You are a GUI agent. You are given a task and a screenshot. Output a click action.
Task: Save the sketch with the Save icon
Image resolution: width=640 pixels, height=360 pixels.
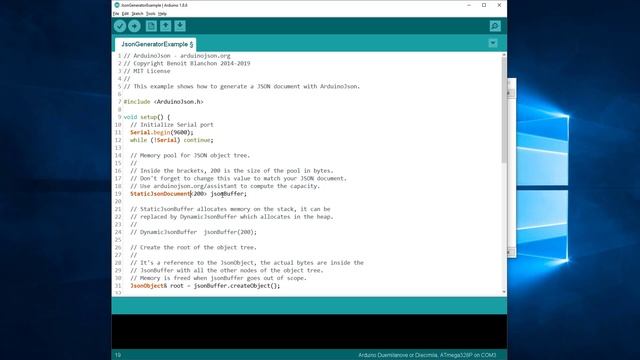(x=180, y=26)
